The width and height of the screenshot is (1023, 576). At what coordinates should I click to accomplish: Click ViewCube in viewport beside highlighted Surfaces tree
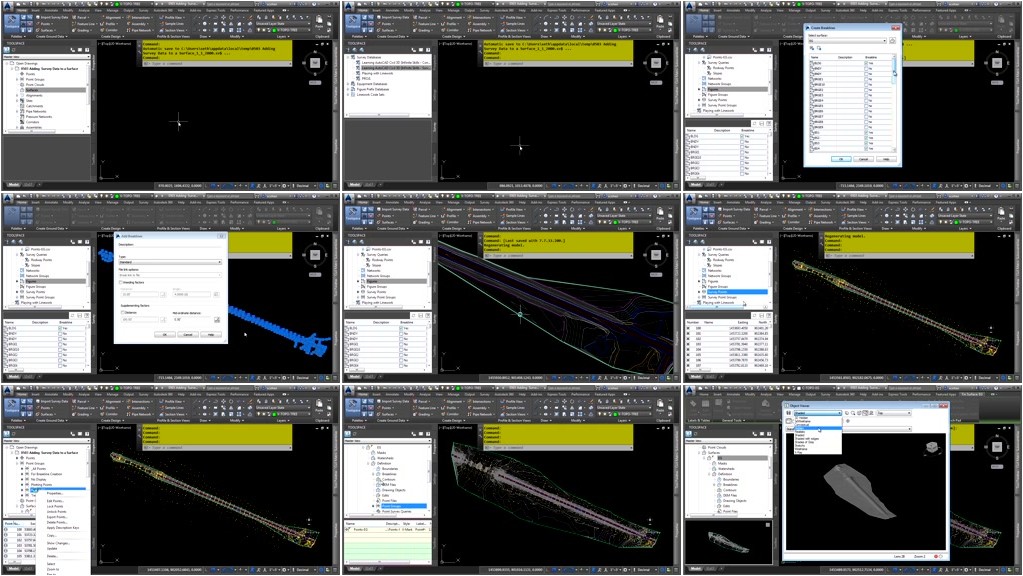[315, 63]
